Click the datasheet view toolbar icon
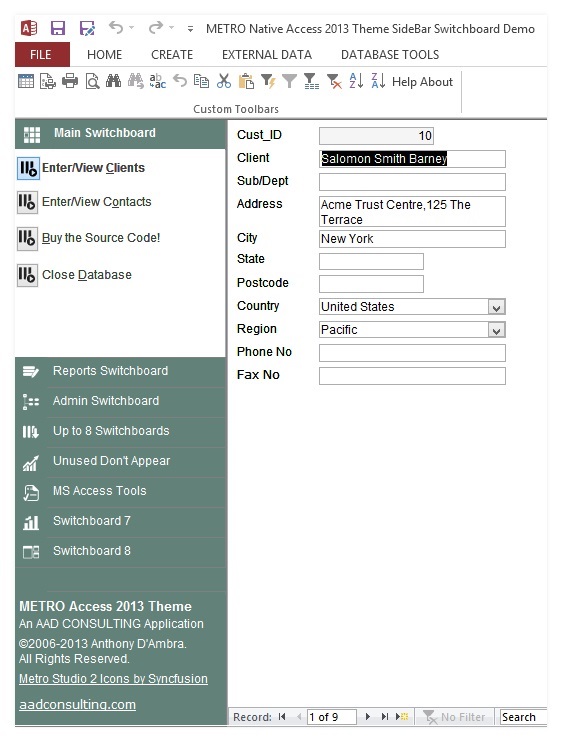562x742 pixels. (x=26, y=81)
